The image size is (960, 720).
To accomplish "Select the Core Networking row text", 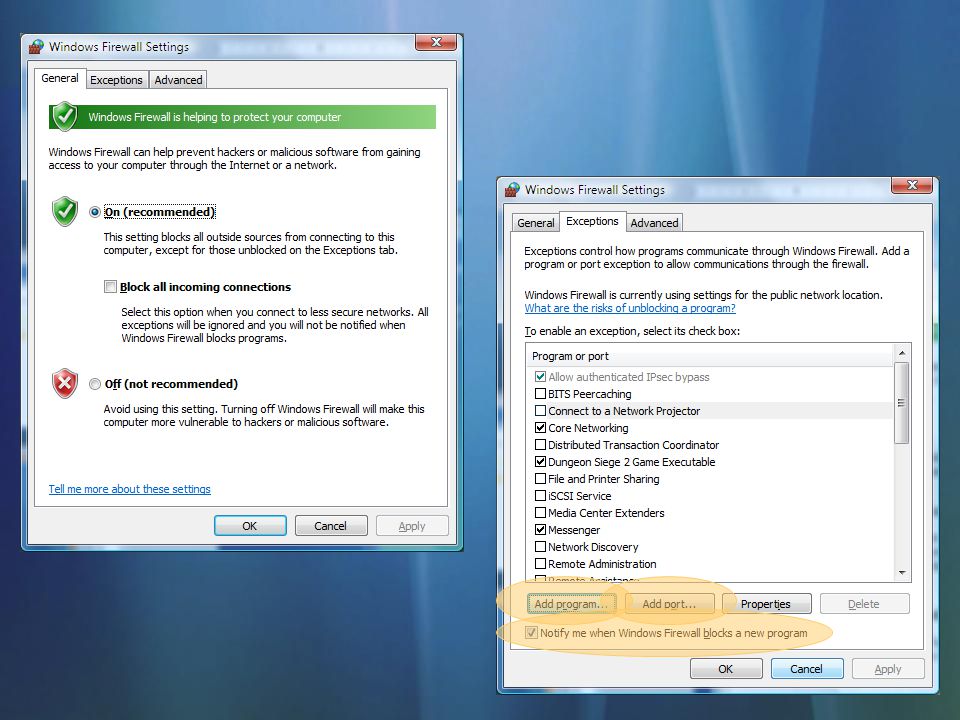I will (588, 428).
